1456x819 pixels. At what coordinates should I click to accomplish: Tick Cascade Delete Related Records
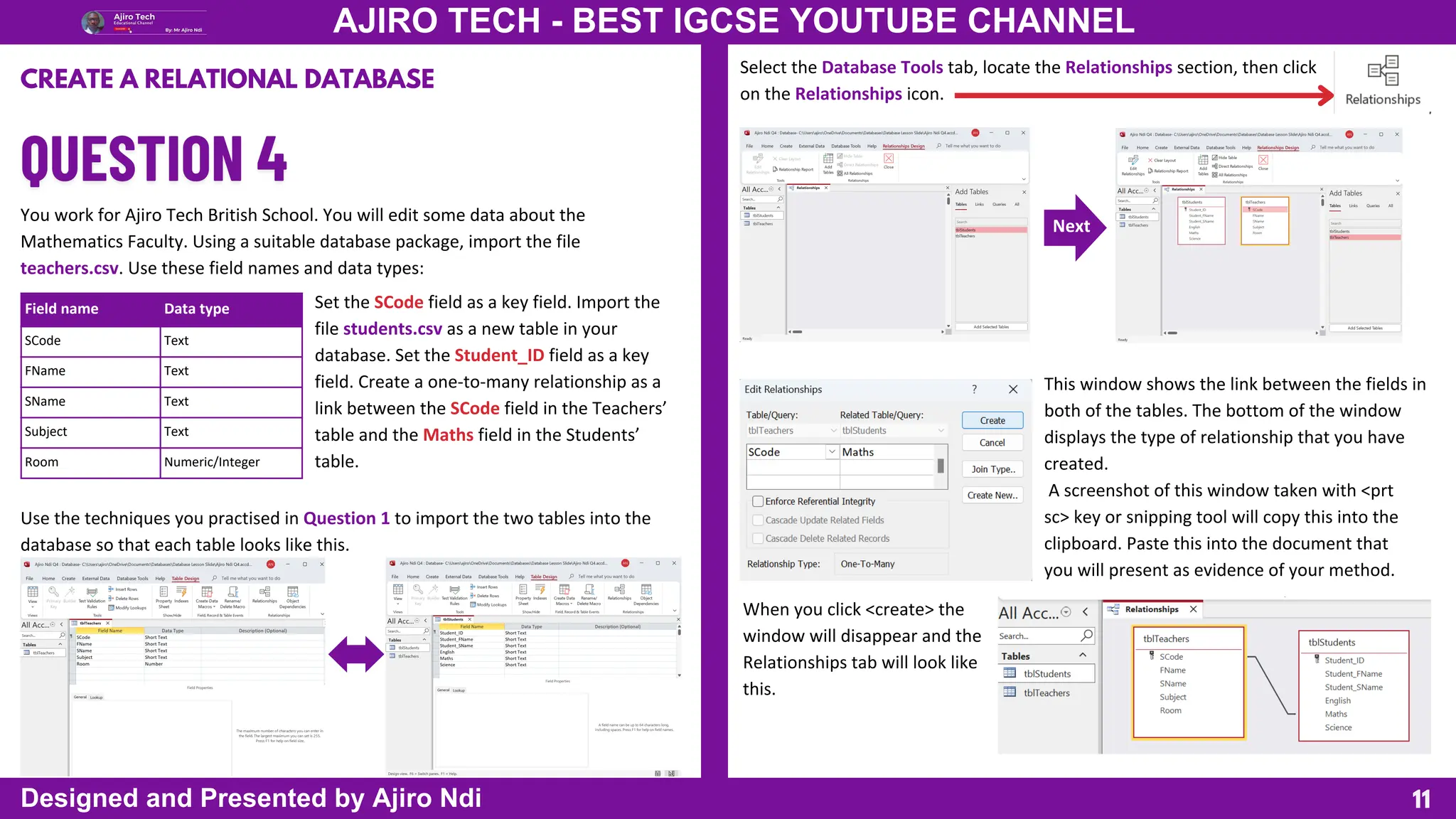758,539
